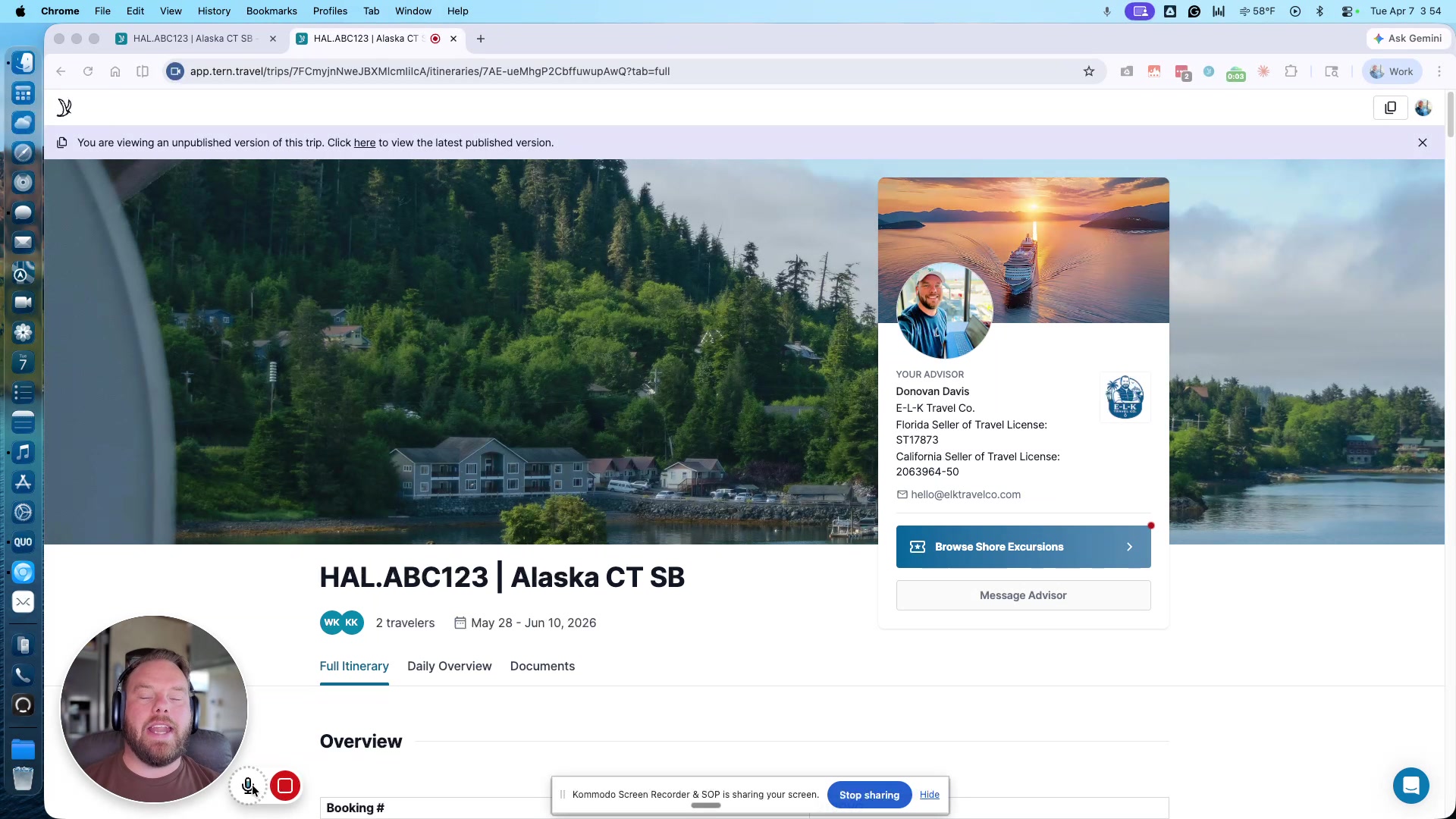The width and height of the screenshot is (1456, 819).
Task: Click the reload page icon
Action: [88, 71]
